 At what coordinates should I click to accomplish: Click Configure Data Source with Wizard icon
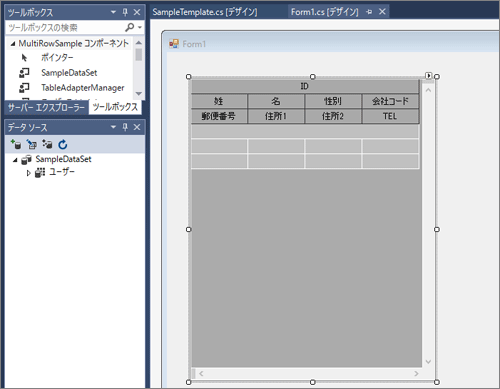[47, 144]
